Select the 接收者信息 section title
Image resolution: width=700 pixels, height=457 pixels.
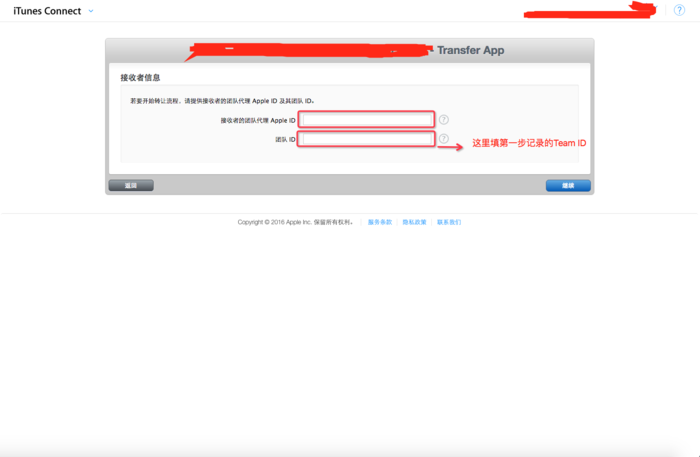click(x=140, y=77)
